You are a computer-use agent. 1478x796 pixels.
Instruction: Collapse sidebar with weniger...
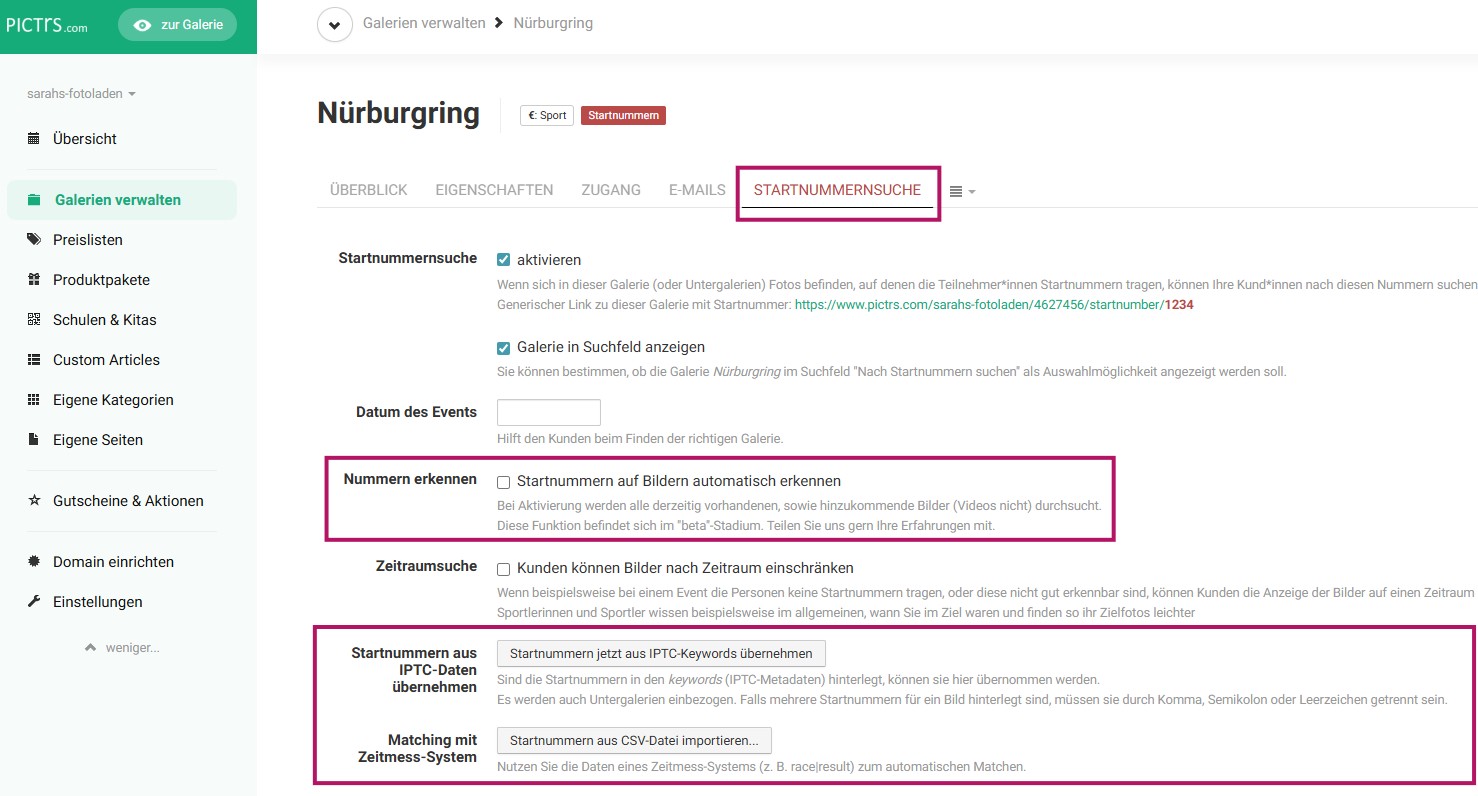[122, 648]
